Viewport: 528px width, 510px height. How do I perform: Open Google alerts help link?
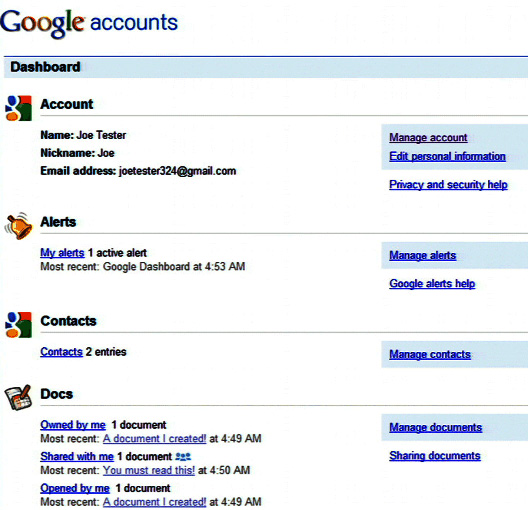pyautogui.click(x=432, y=283)
